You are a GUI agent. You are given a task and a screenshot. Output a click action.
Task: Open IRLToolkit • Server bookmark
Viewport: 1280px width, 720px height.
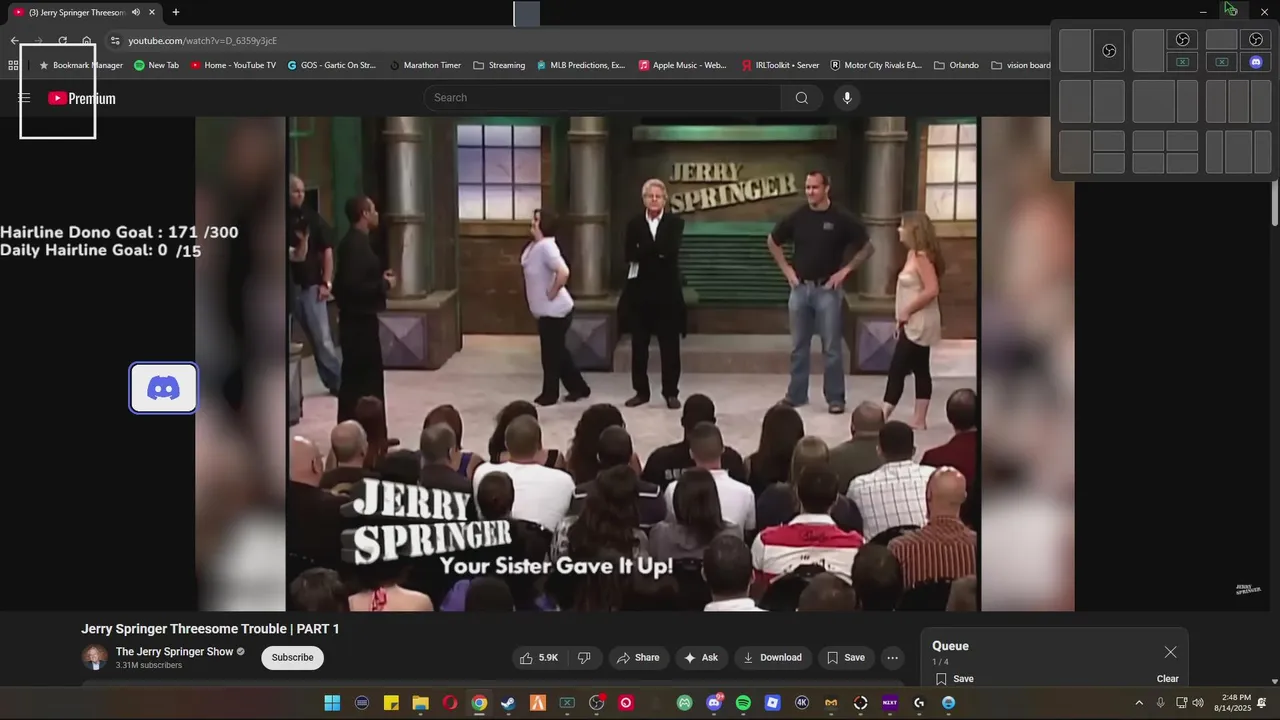point(780,65)
